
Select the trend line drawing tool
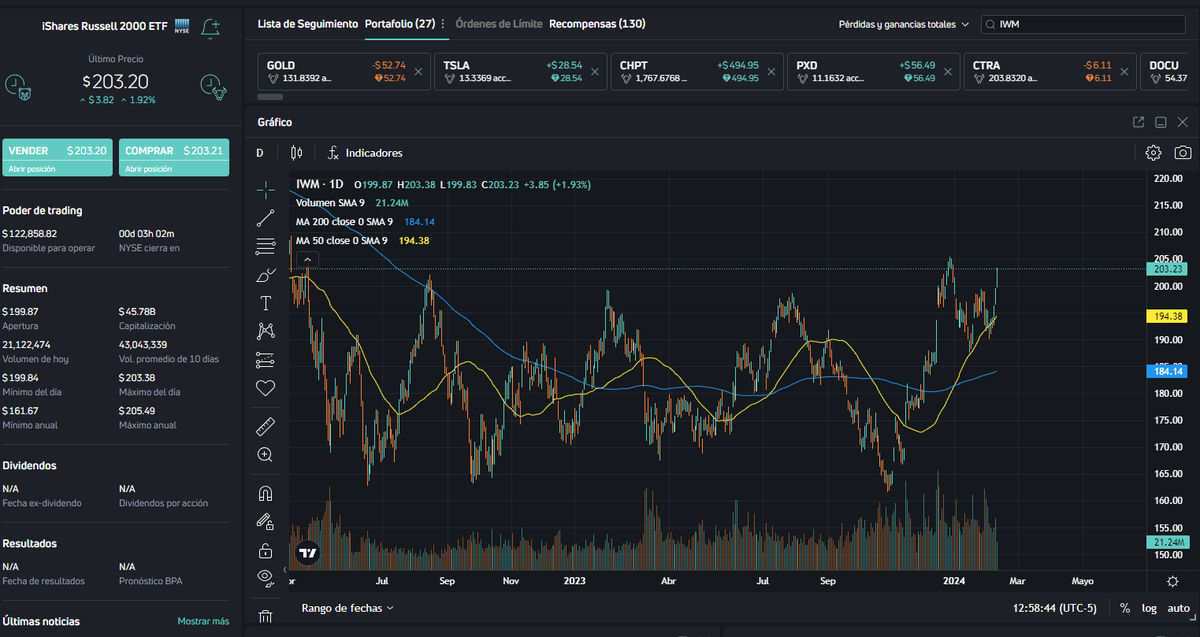pyautogui.click(x=265, y=217)
